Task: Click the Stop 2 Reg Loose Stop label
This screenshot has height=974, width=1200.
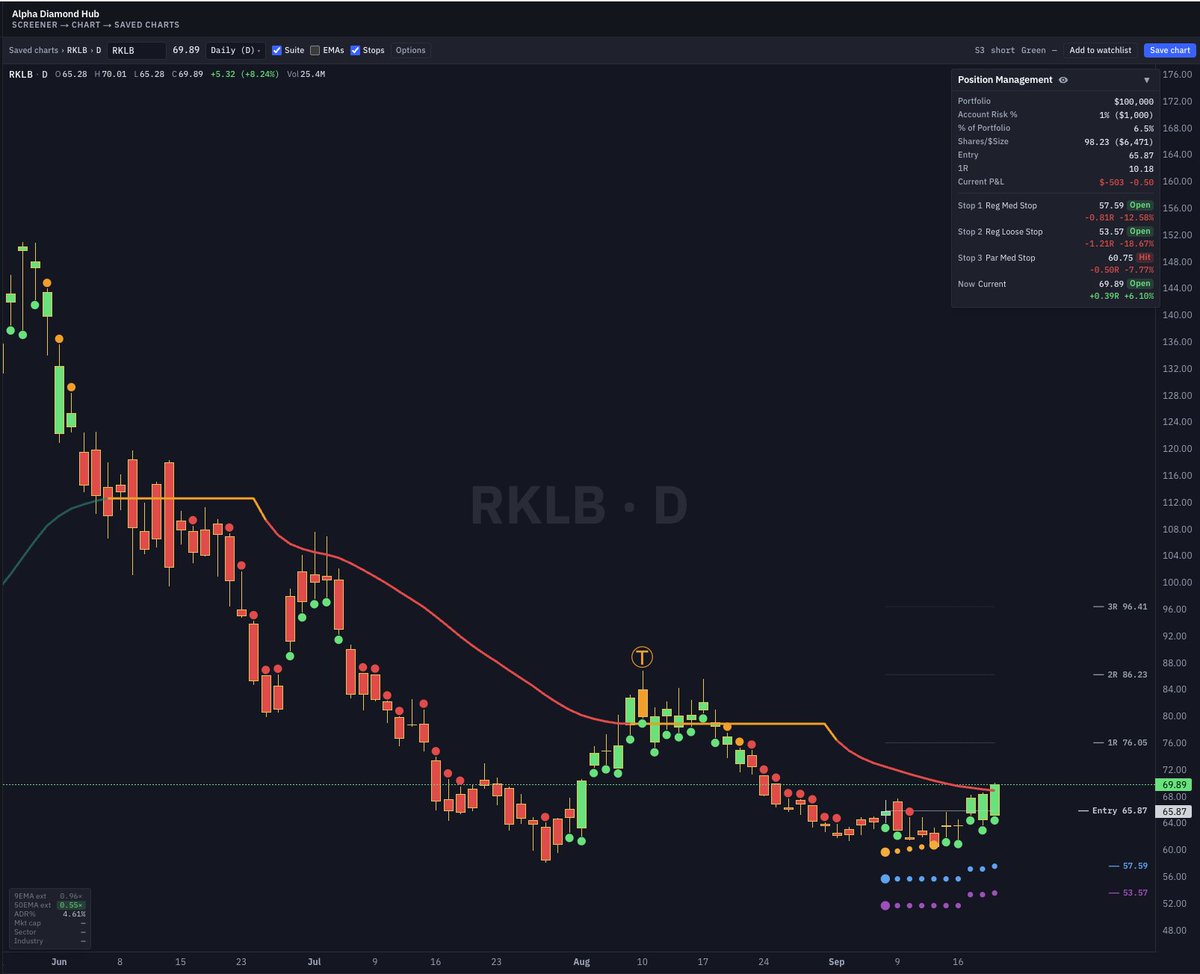Action: pos(1000,231)
